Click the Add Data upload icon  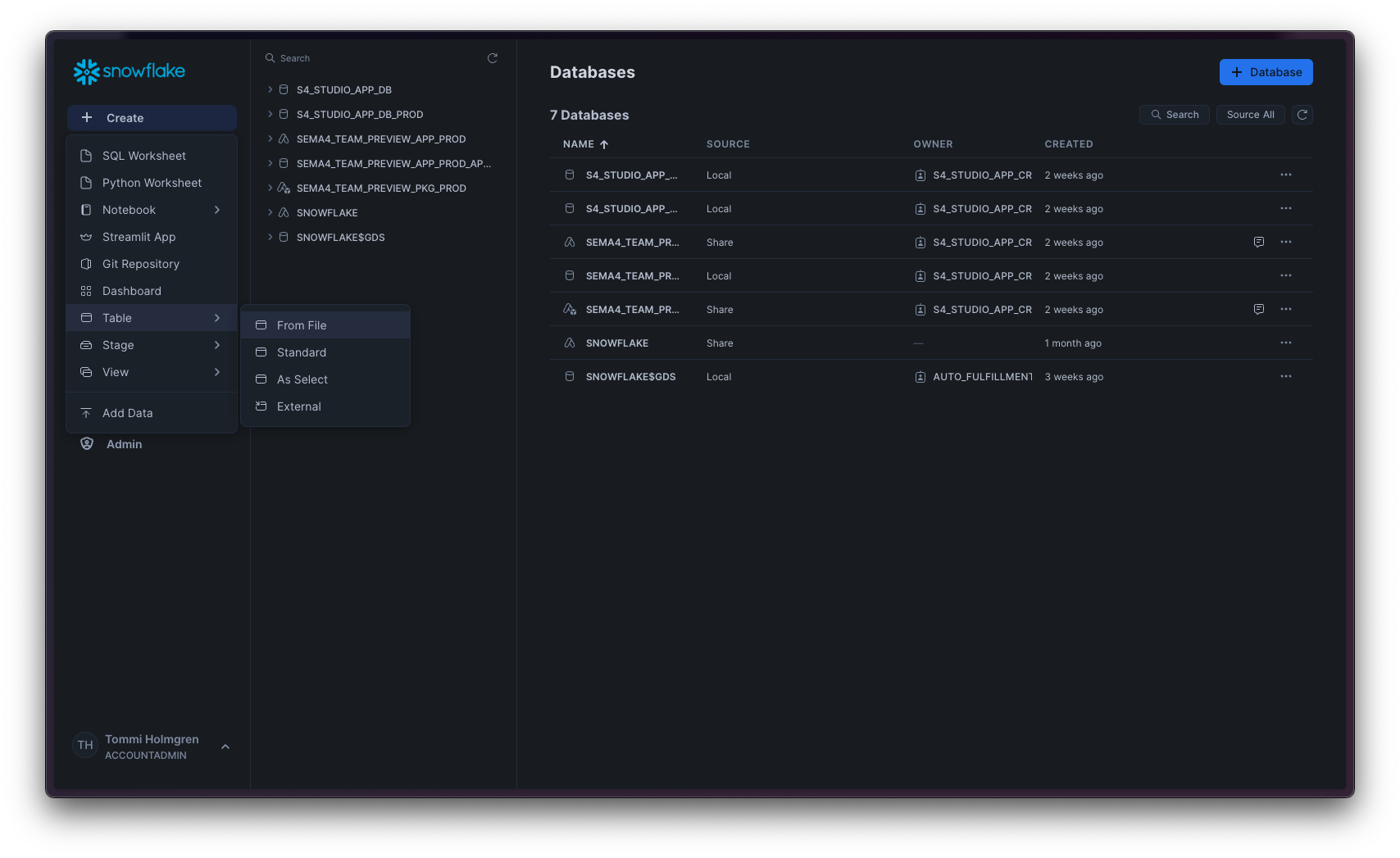(x=86, y=413)
